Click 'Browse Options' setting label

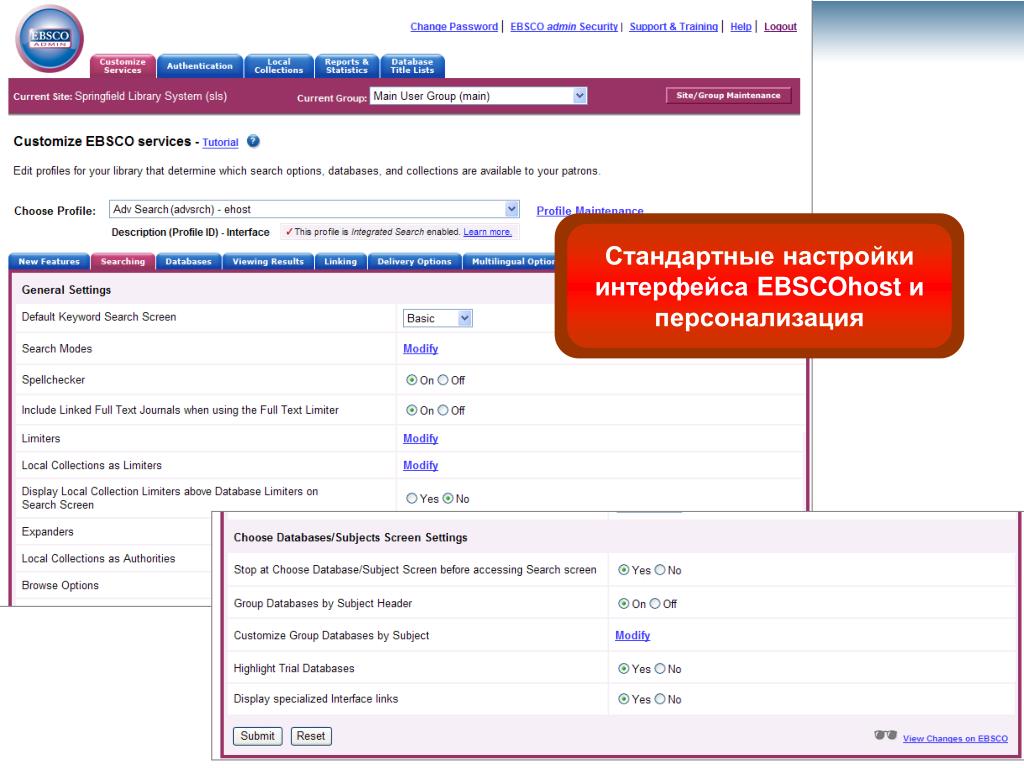click(60, 585)
